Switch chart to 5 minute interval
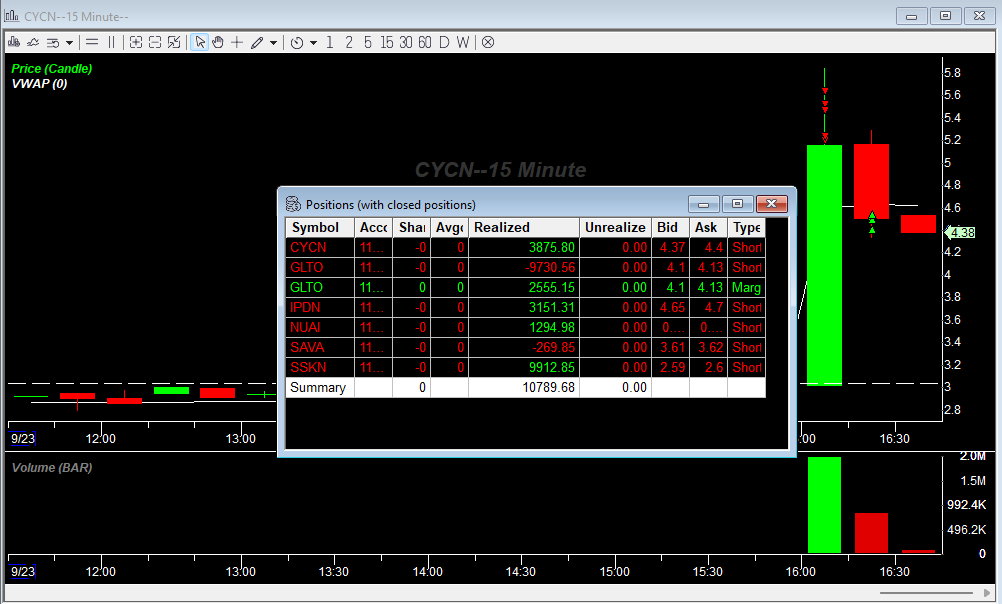Viewport: 1002px width, 604px height. pyautogui.click(x=367, y=42)
